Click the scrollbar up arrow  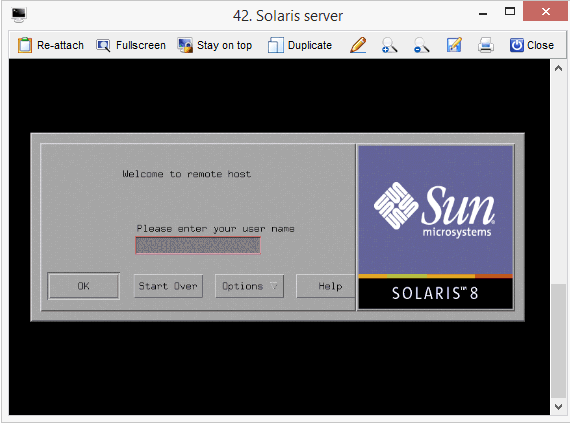tap(559, 68)
